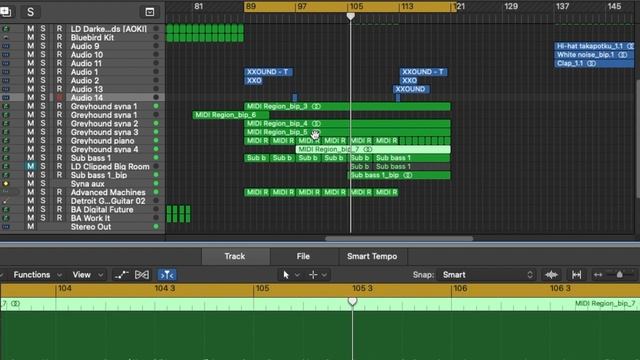Screen dimensions: 640x360
Task: Open the View dropdown menu
Action: [x=87, y=275]
